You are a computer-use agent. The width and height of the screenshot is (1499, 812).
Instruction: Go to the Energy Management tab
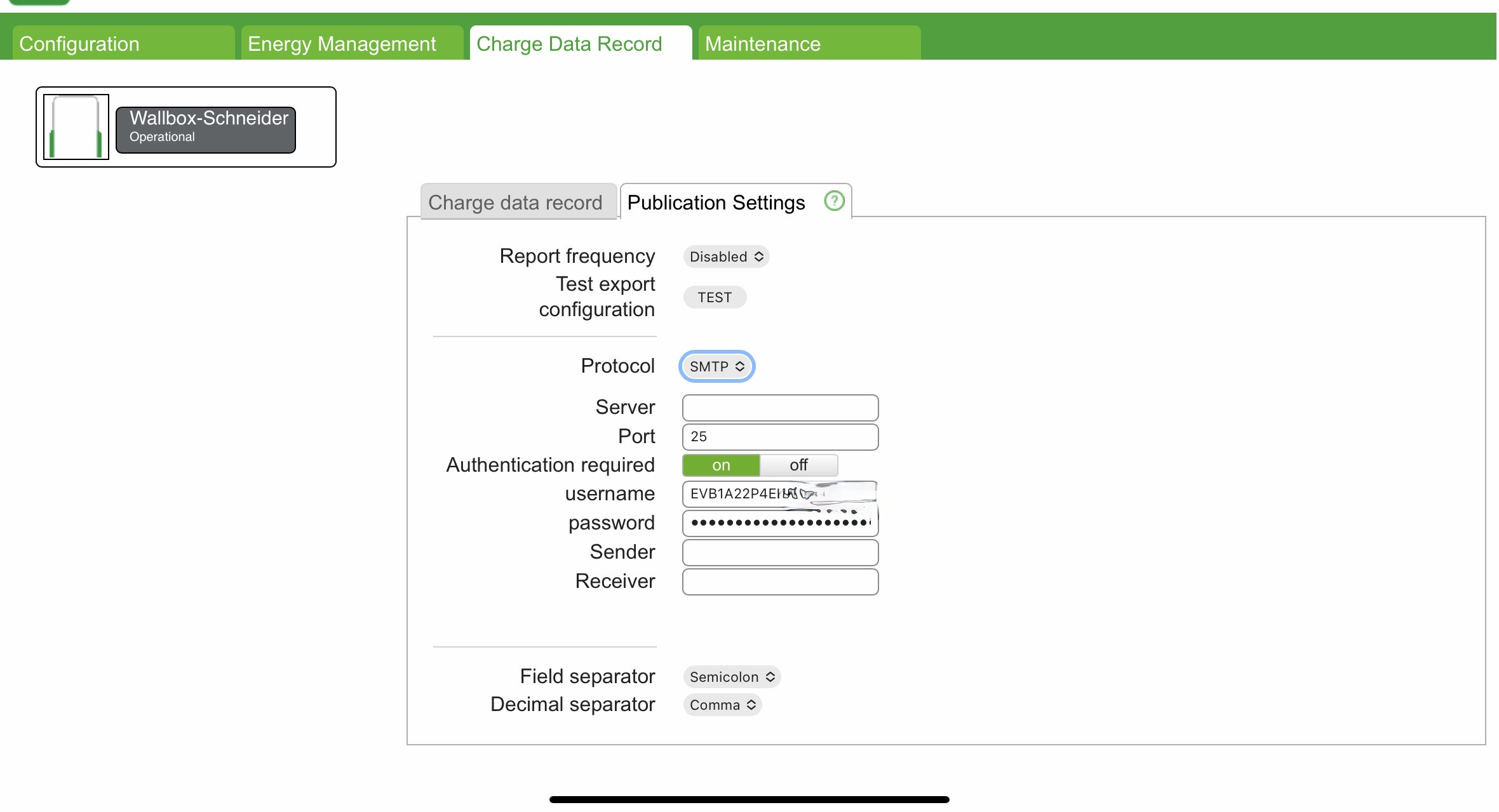coord(352,44)
